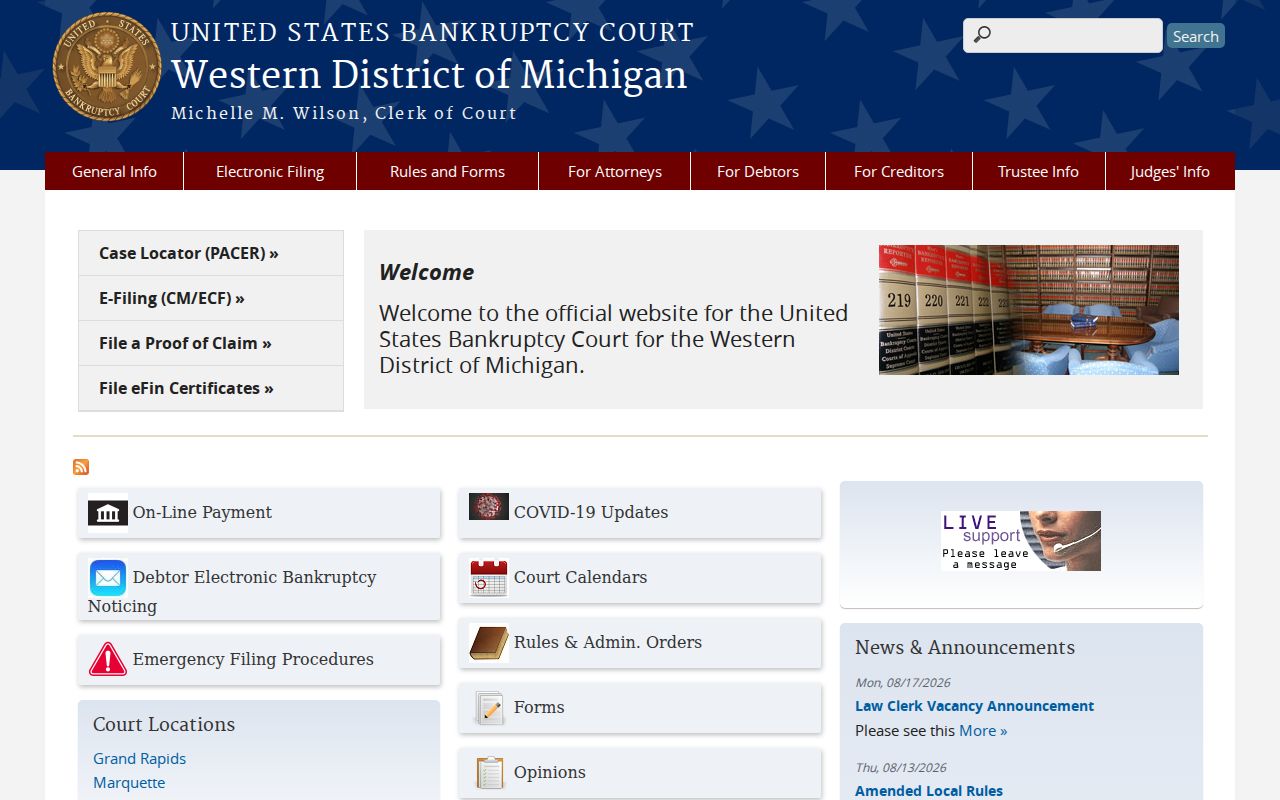Click More » under Law Clerk announcement
The height and width of the screenshot is (800, 1280).
click(x=983, y=730)
